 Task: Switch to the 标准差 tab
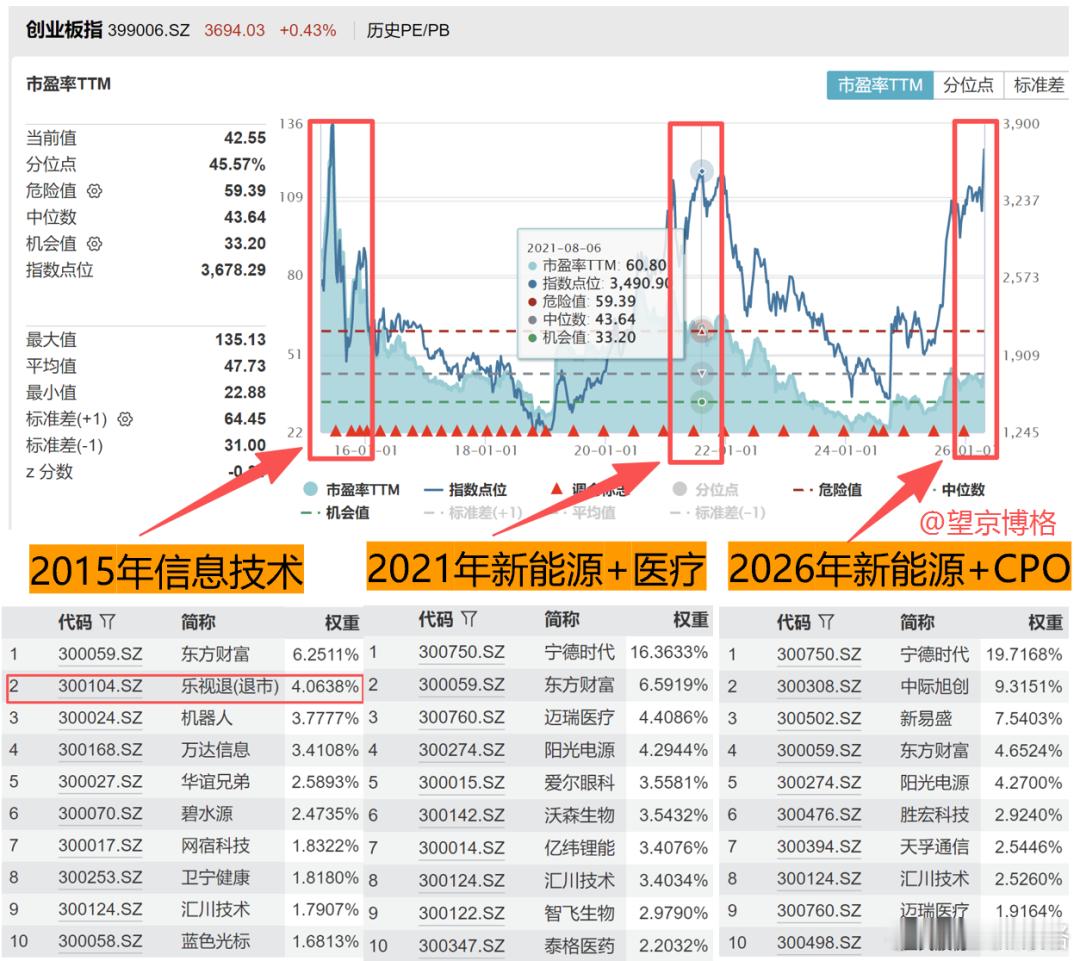tap(1037, 87)
